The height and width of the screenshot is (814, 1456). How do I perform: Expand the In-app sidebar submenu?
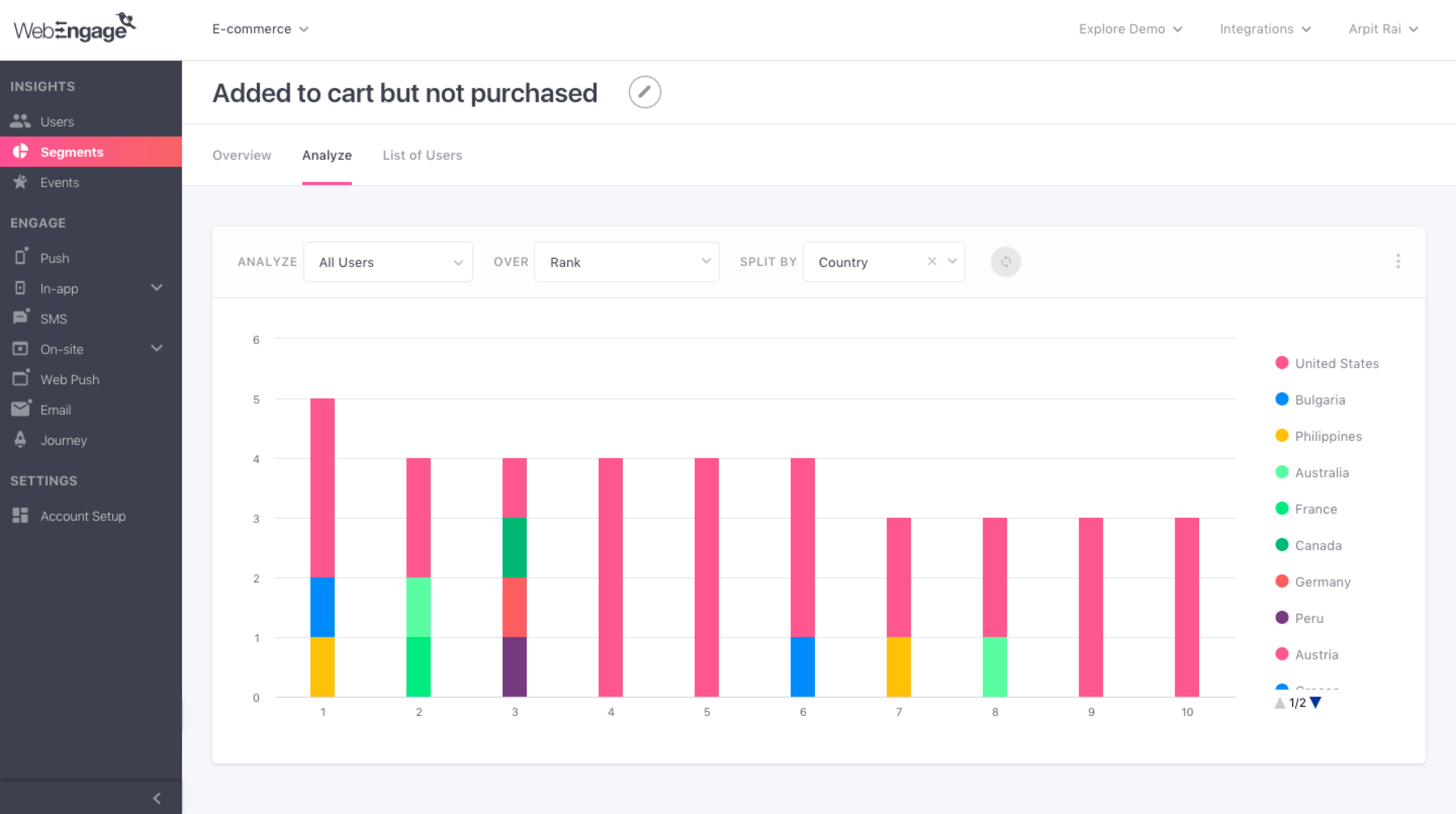tap(157, 288)
